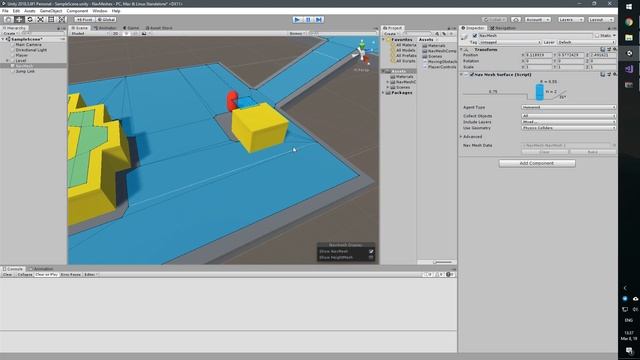Click the Clear button for Nav Mesh Data
Image resolution: width=640 pixels, height=360 pixels.
coord(545,152)
